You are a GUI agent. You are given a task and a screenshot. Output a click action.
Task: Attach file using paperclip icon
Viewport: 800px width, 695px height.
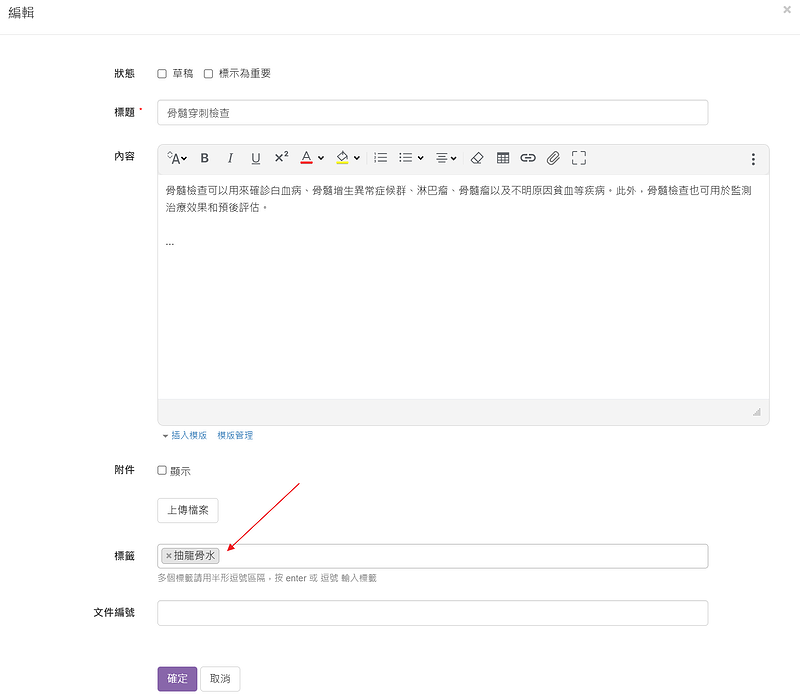click(x=553, y=158)
